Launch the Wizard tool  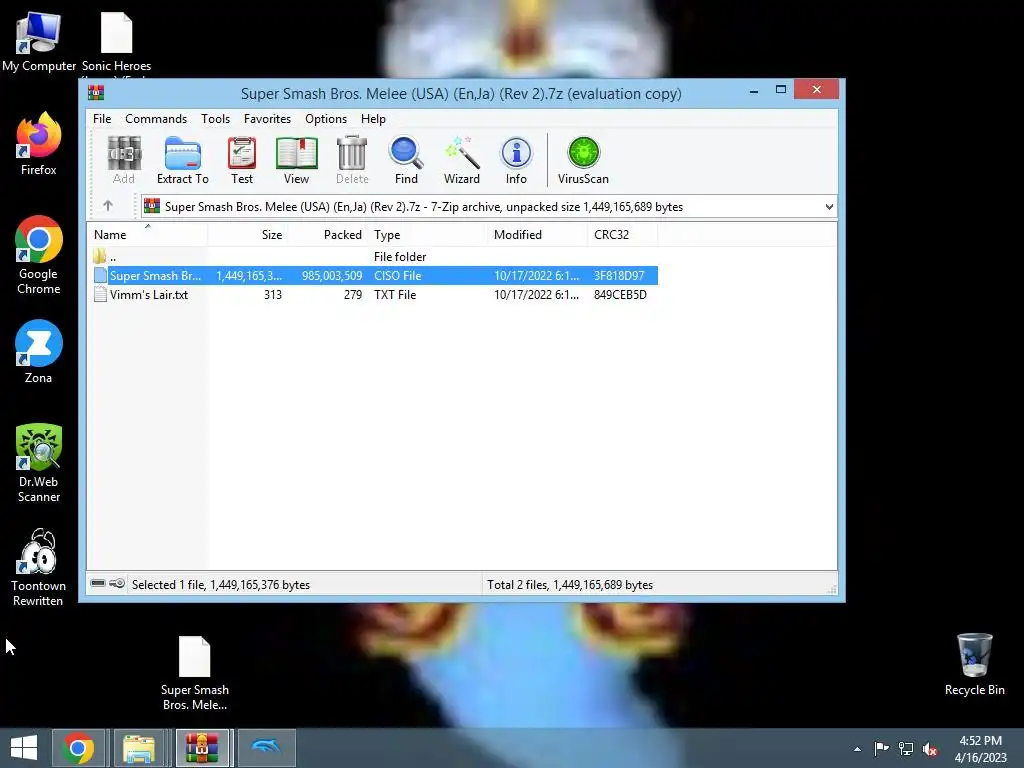462,160
